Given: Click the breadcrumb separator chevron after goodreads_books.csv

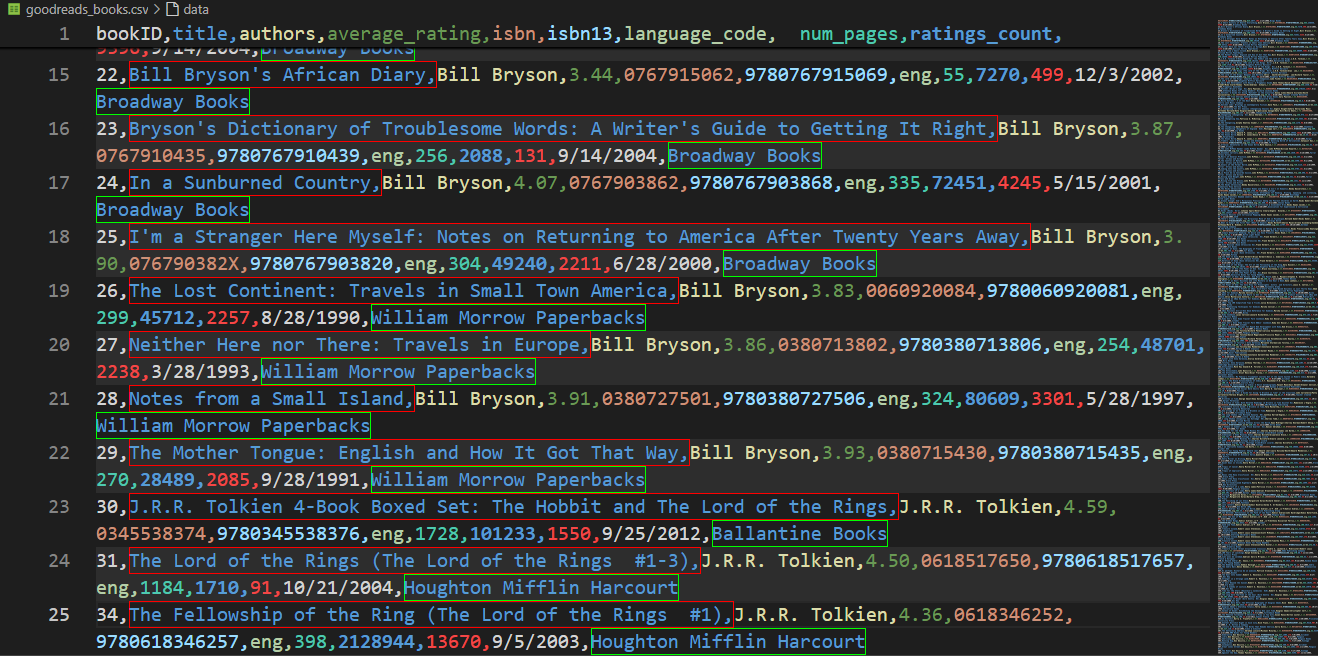Looking at the screenshot, I should click(158, 9).
